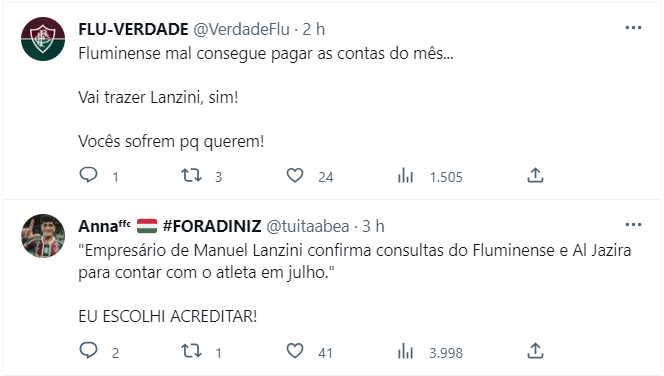
Task: Visit the @VerdadeFlu handle
Action: [241, 30]
